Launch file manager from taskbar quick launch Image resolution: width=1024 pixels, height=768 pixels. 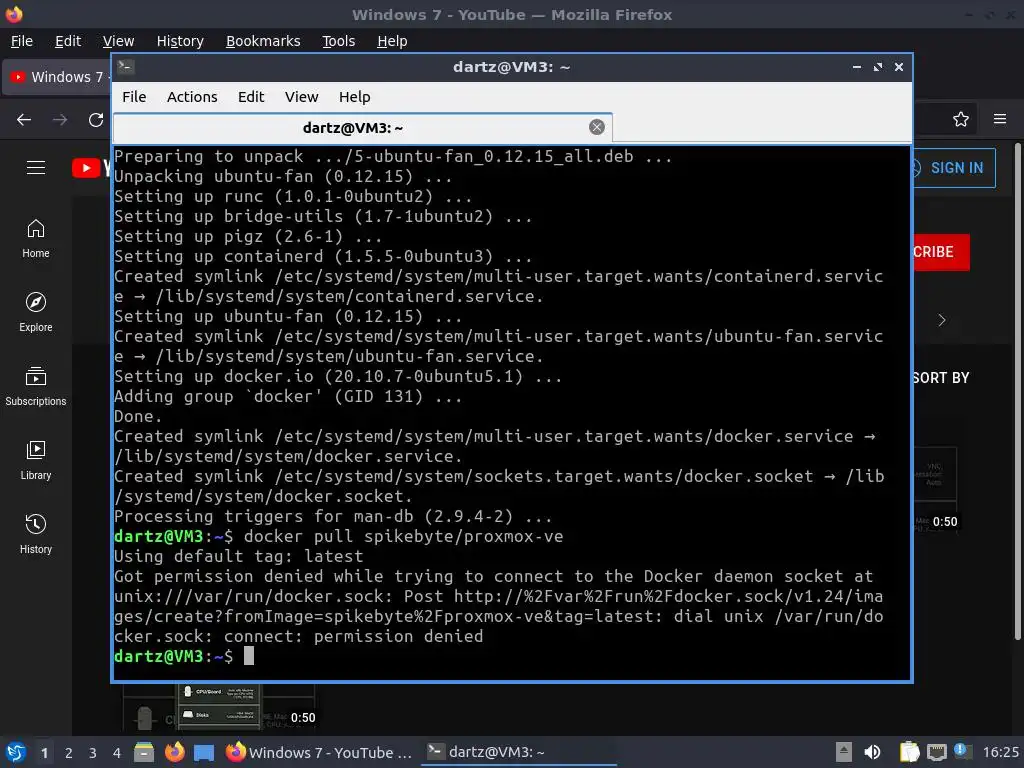pos(144,752)
